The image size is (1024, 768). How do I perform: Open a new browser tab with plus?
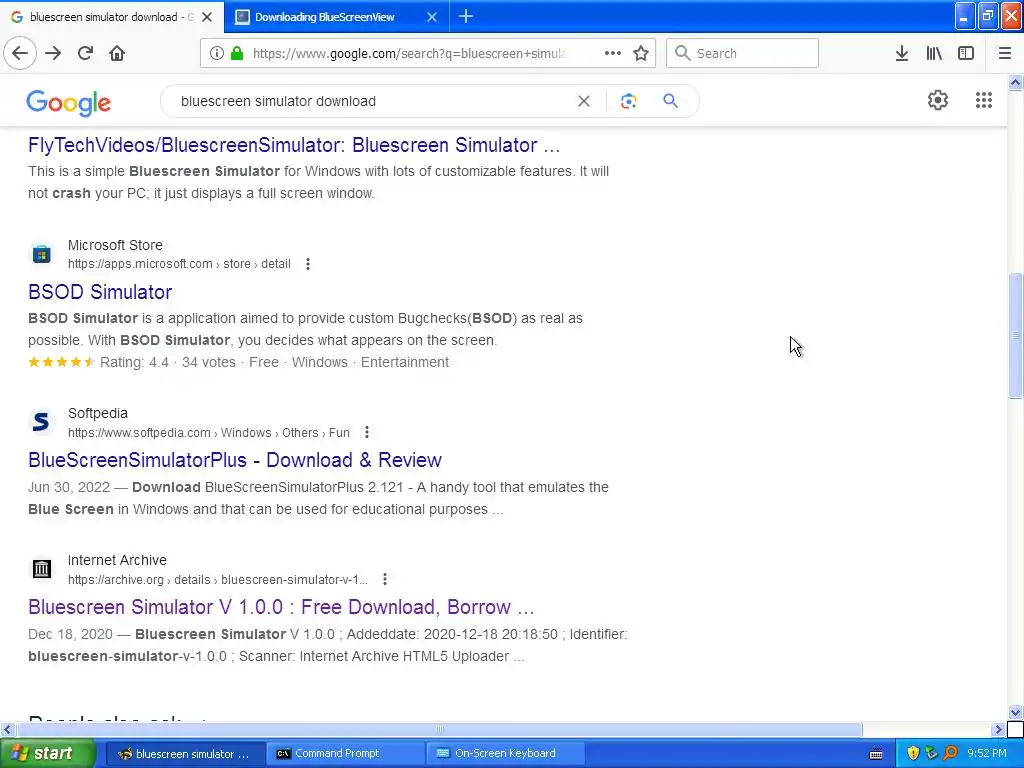pyautogui.click(x=466, y=17)
